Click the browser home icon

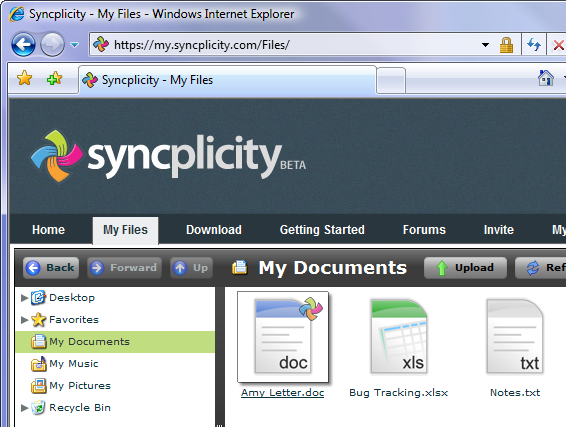[545, 78]
